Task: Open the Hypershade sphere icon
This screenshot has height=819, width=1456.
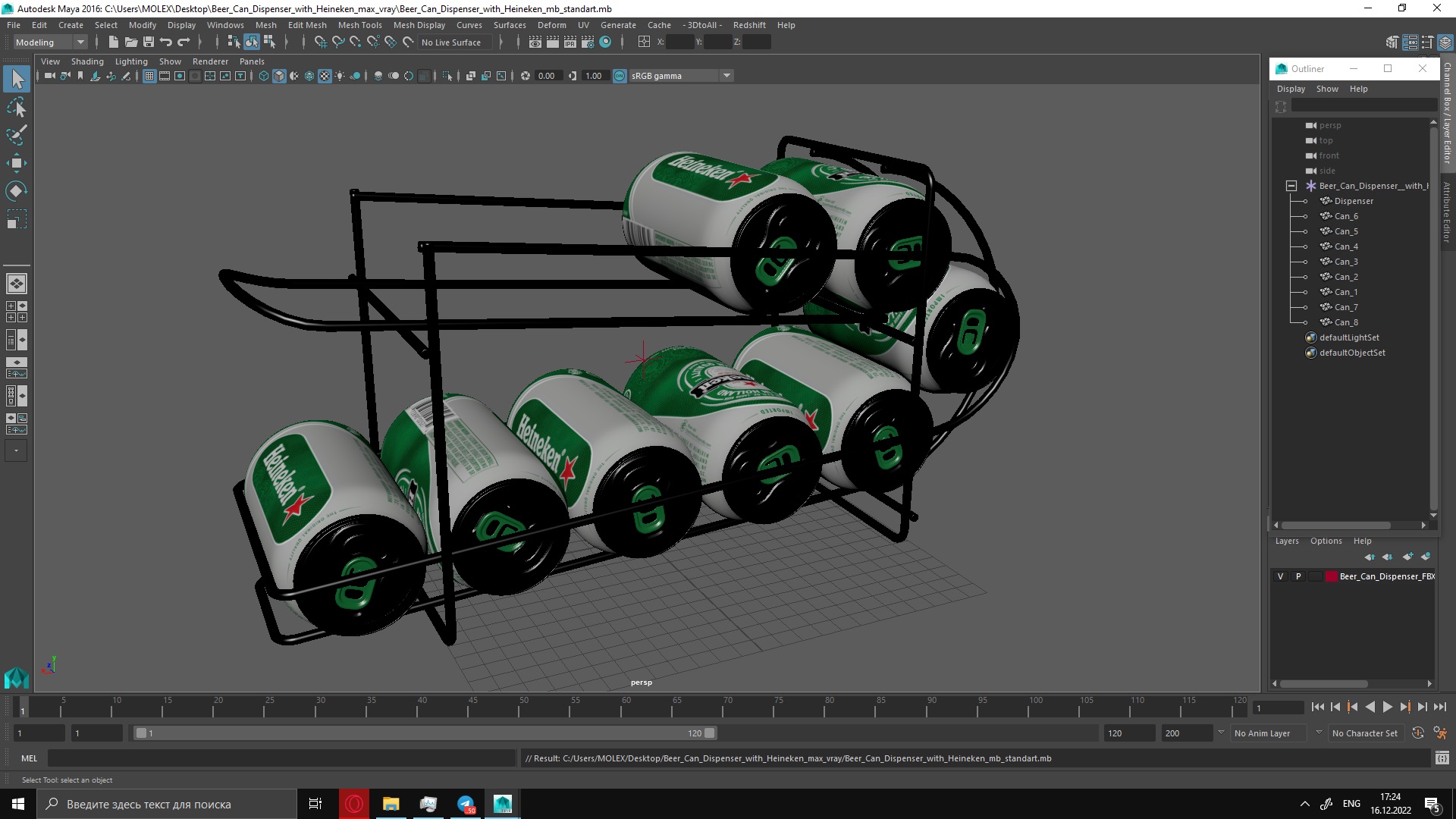Action: point(605,42)
